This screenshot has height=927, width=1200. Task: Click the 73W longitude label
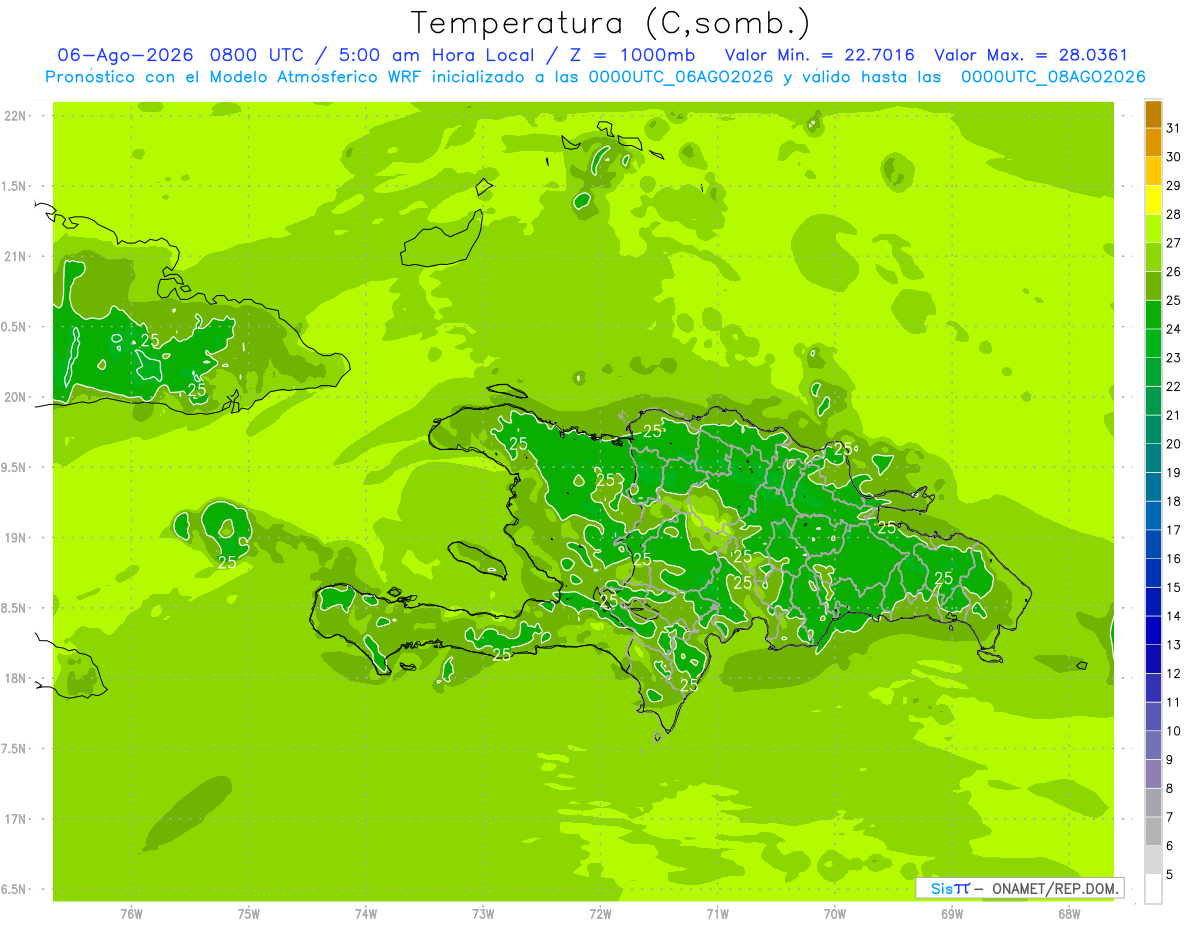pyautogui.click(x=483, y=914)
